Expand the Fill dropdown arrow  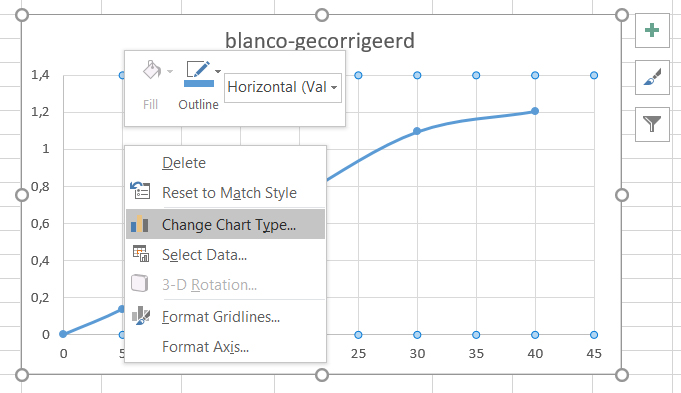(x=170, y=72)
